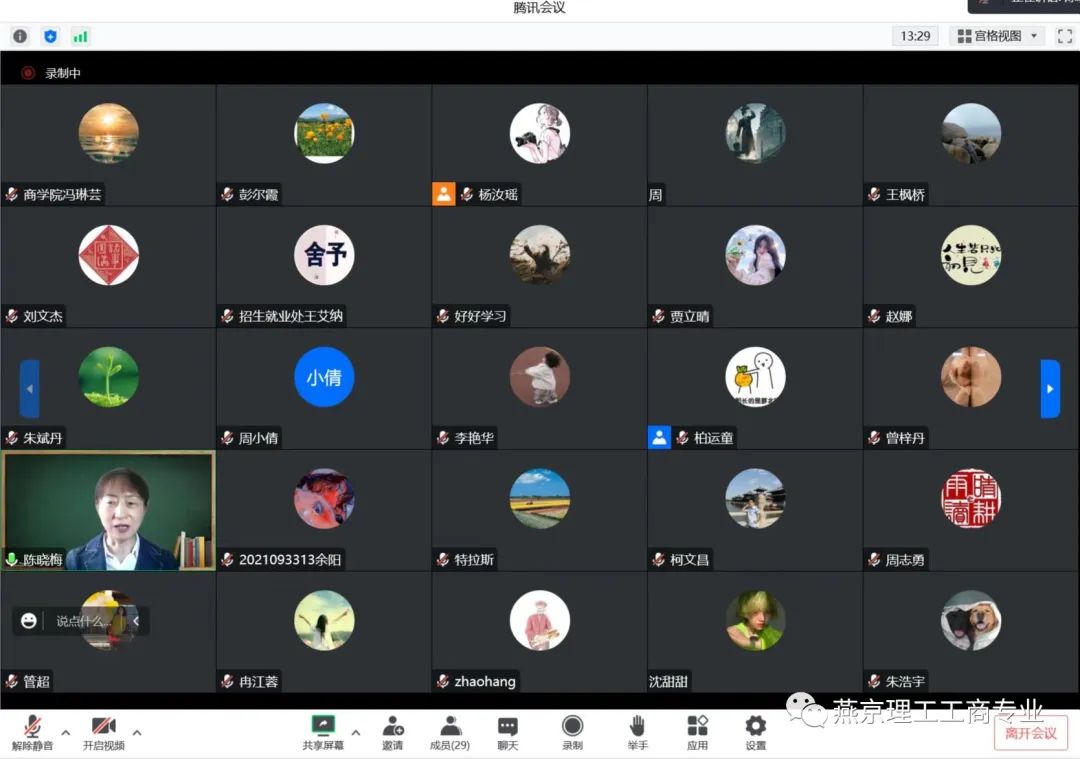
Task: Open the Chat (聊天) panel
Action: coord(508,732)
